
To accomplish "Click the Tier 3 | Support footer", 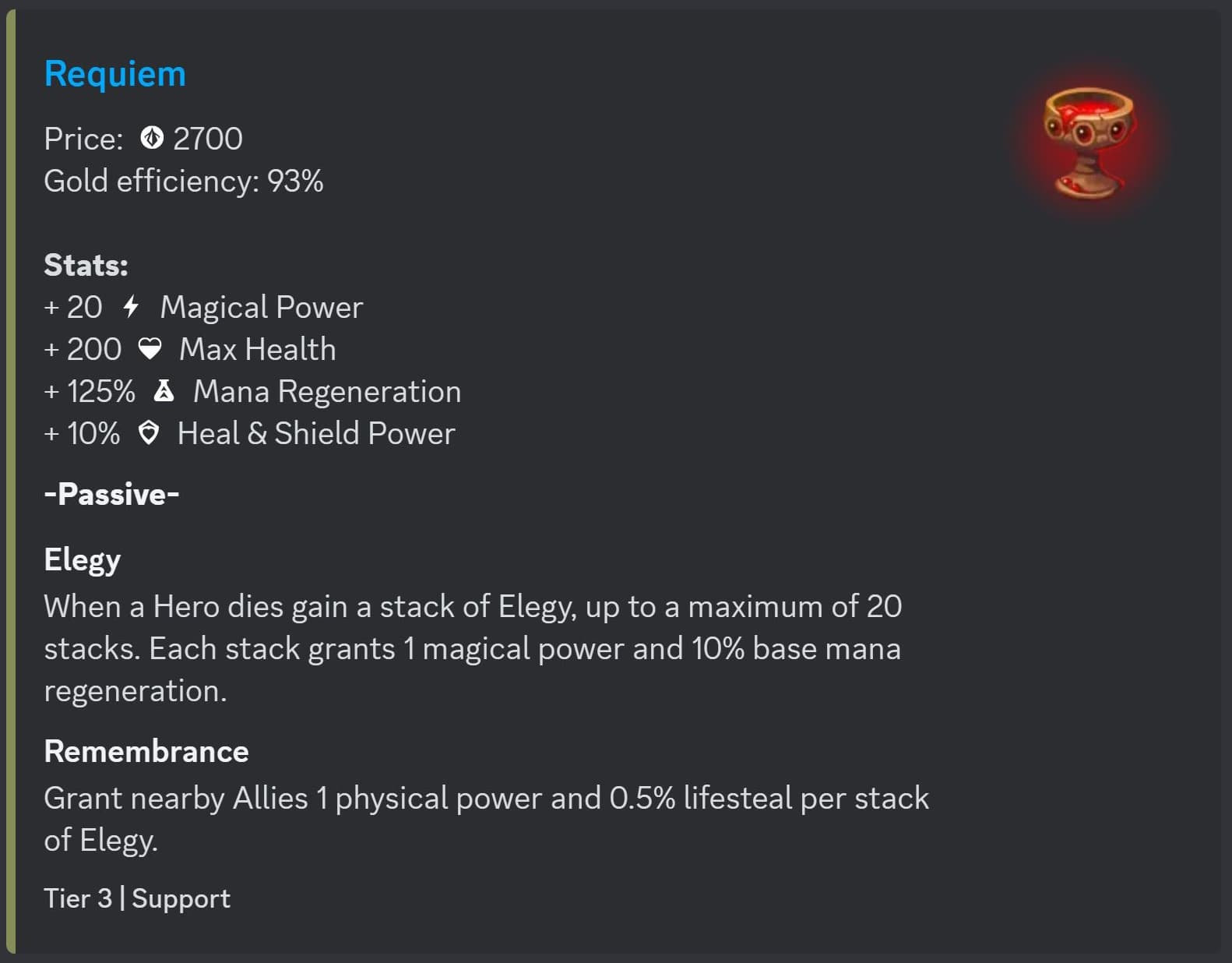I will click(x=137, y=898).
